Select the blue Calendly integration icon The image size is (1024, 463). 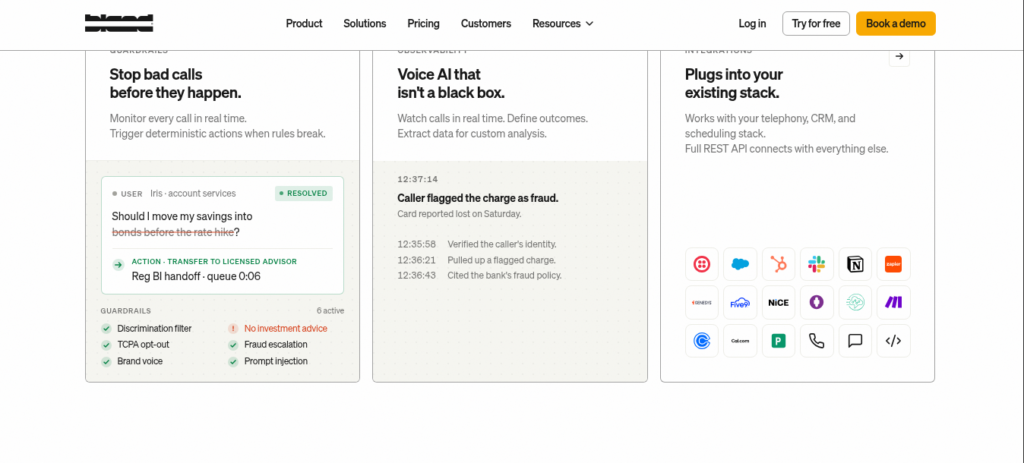pyautogui.click(x=702, y=341)
